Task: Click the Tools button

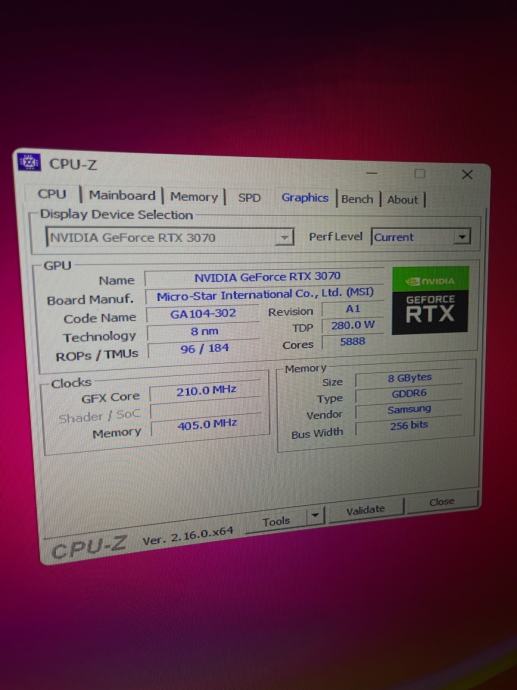Action: click(x=276, y=521)
